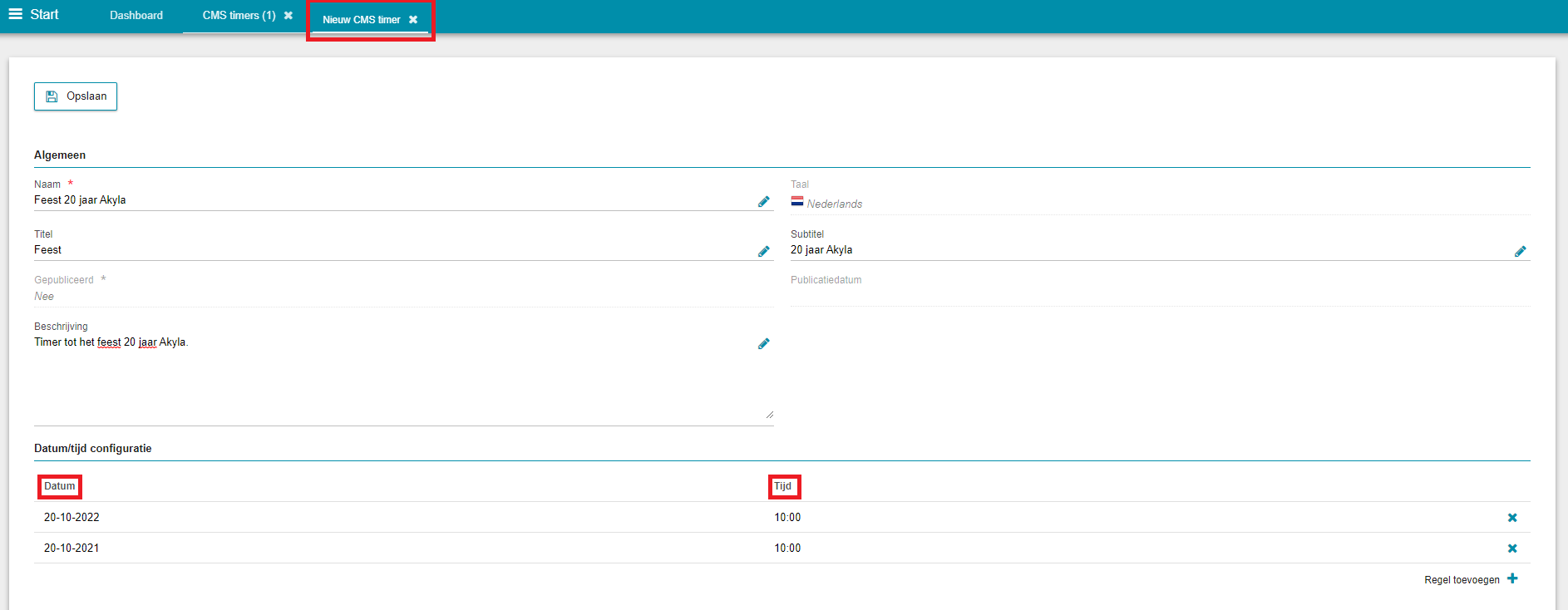
Task: Click the Tijd column header
Action: [x=783, y=486]
